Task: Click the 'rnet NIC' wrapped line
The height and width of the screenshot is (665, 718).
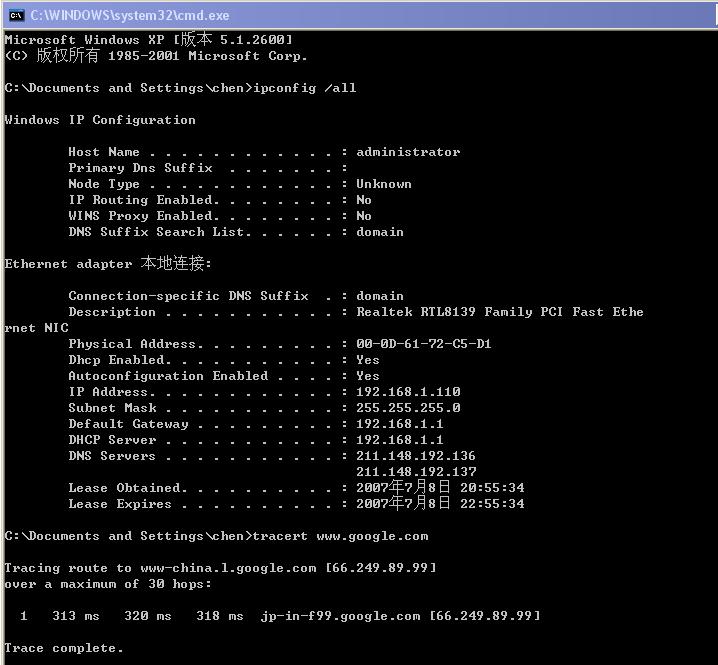Action: [x=36, y=328]
